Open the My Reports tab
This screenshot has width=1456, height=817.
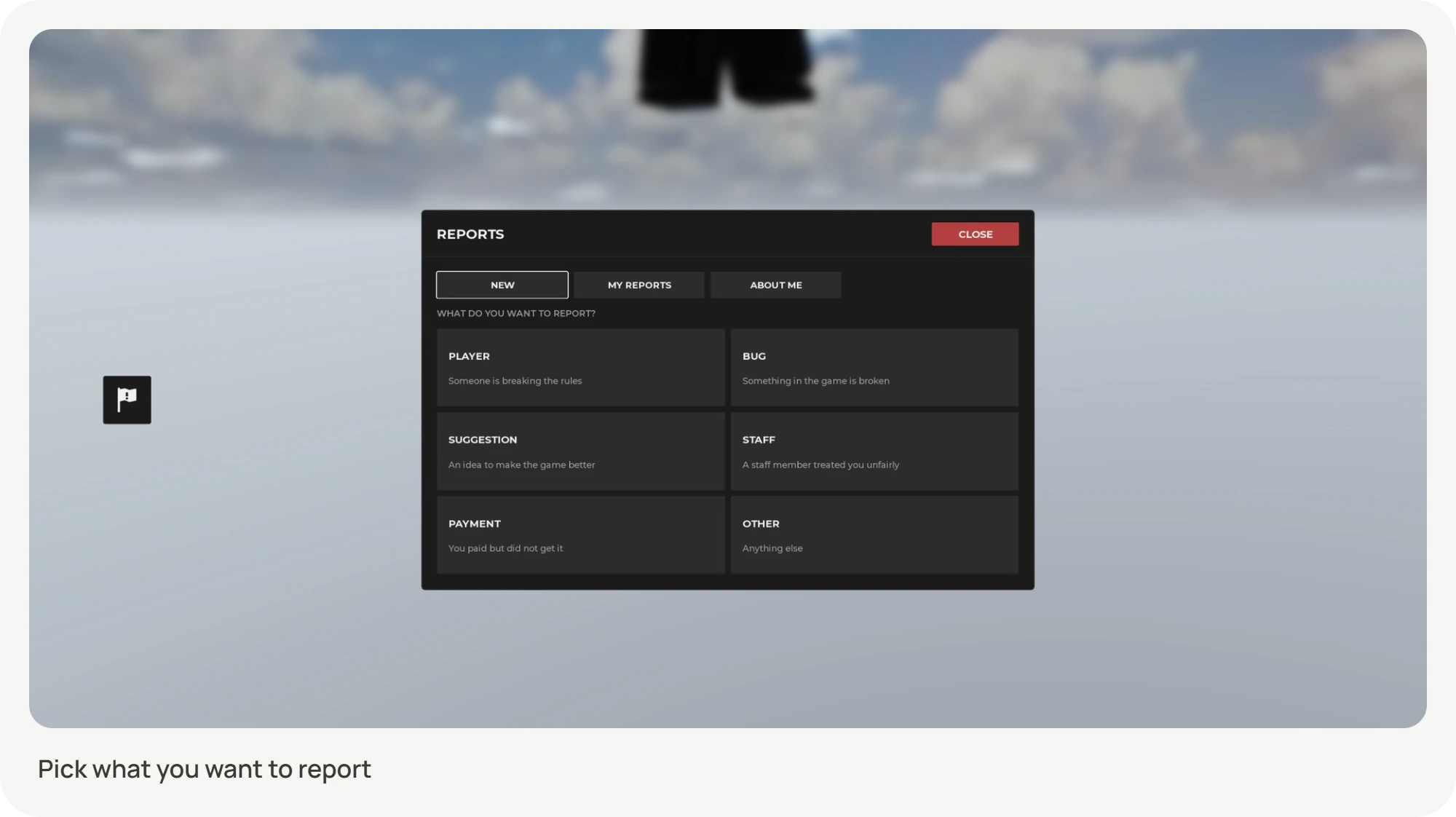point(639,285)
